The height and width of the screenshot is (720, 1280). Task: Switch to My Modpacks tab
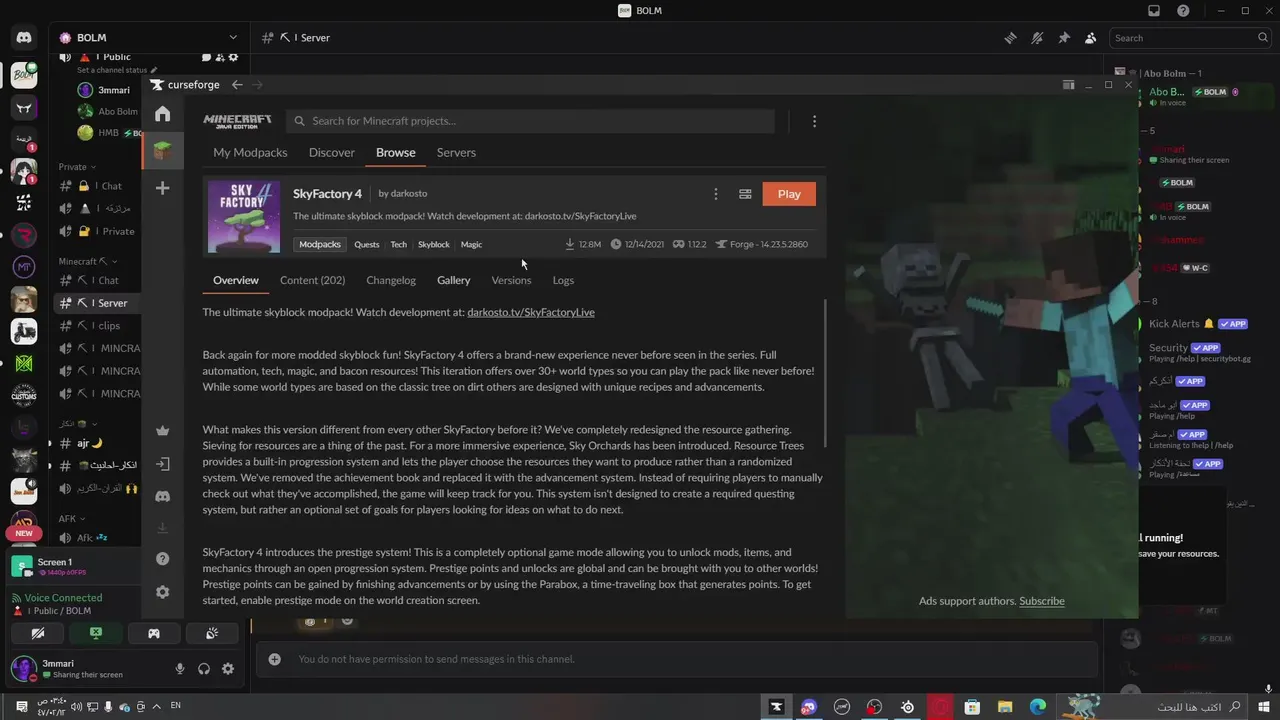(x=250, y=153)
